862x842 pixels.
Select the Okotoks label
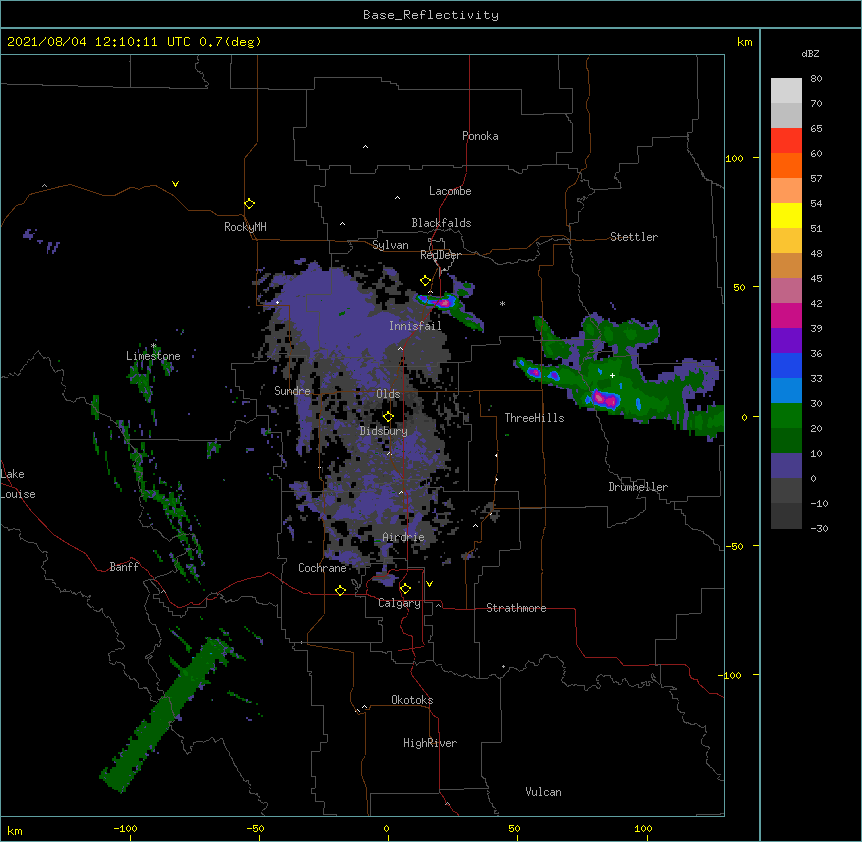click(x=412, y=700)
